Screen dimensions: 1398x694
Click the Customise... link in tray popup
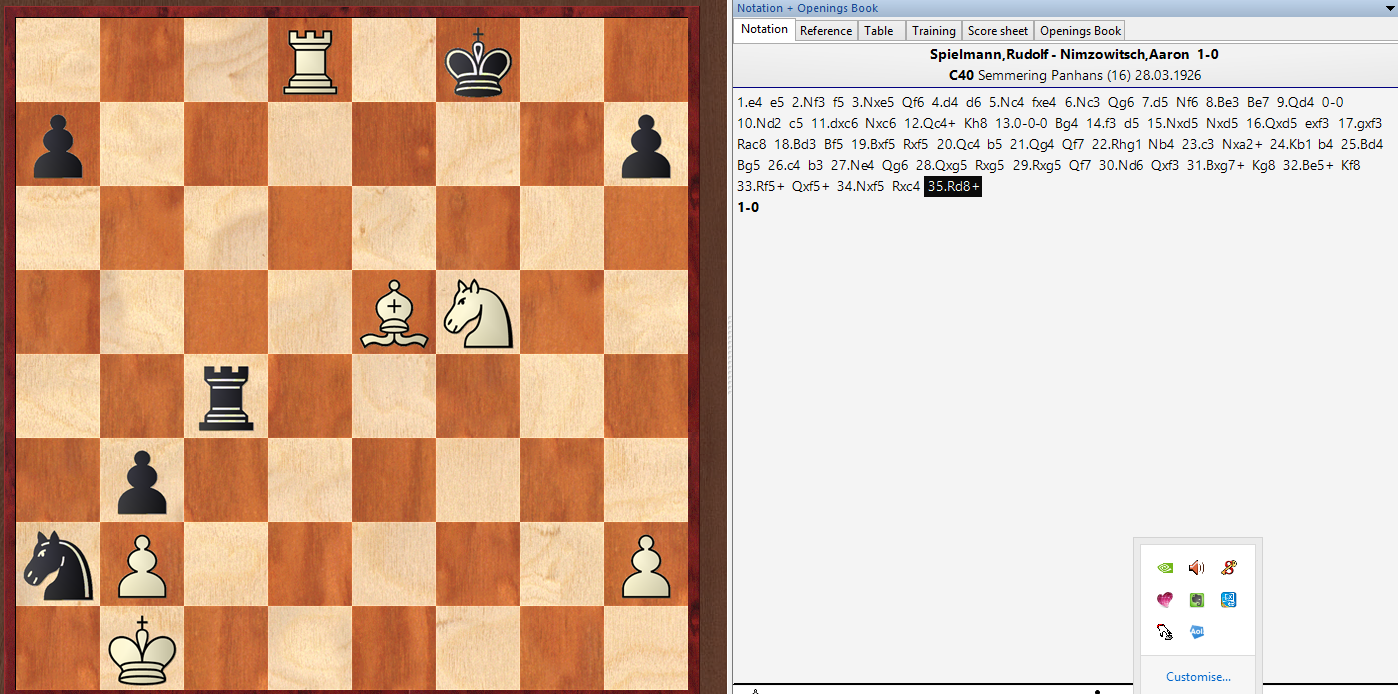pyautogui.click(x=1198, y=677)
